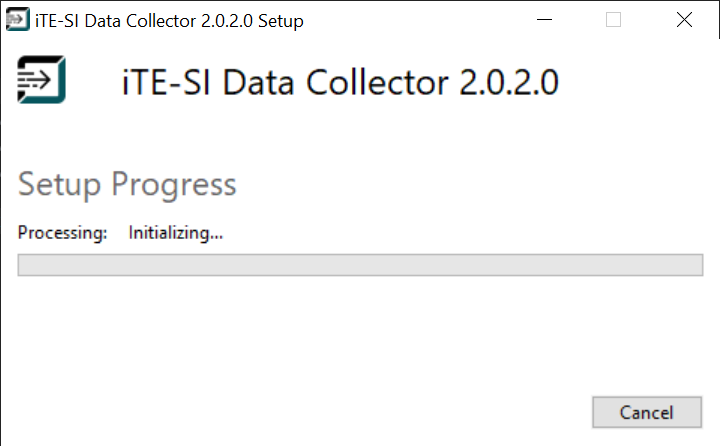Viewport: 720px width, 446px height.
Task: Click the setup progress bar
Action: [360, 264]
